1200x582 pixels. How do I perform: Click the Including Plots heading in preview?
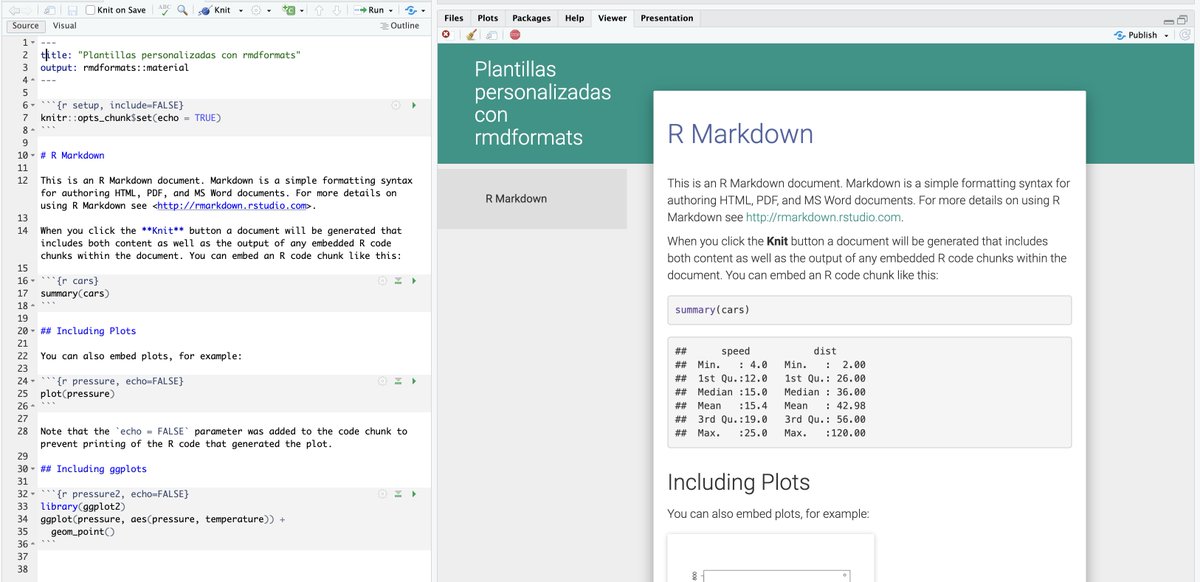[738, 482]
